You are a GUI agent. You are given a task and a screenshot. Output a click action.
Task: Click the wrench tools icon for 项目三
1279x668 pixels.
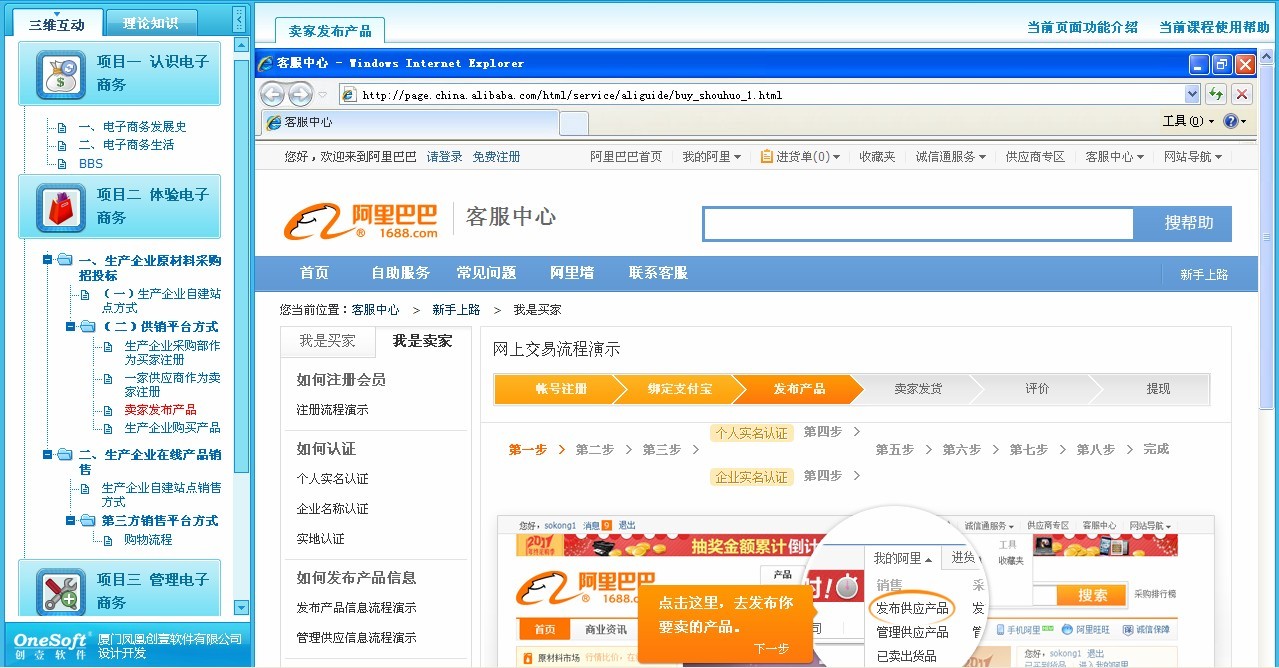pyautogui.click(x=60, y=592)
